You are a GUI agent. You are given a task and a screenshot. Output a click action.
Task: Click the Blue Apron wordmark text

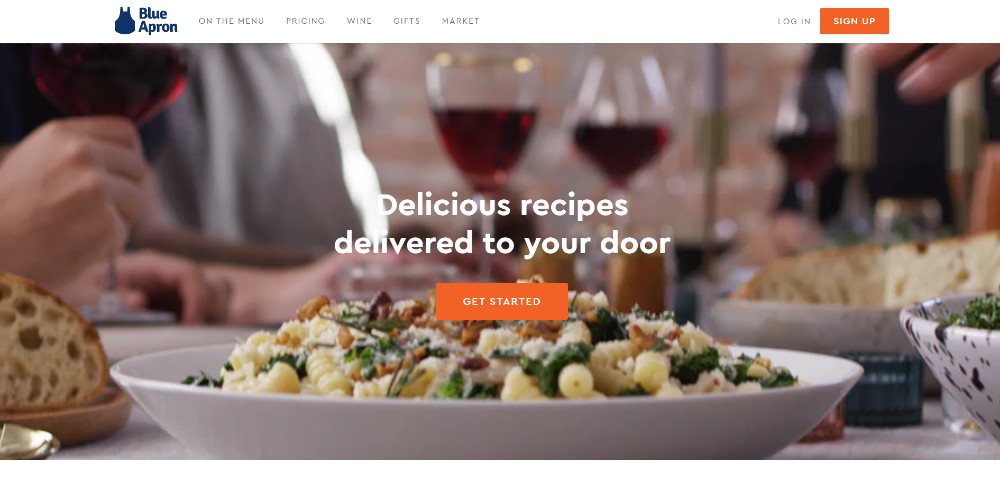click(158, 20)
